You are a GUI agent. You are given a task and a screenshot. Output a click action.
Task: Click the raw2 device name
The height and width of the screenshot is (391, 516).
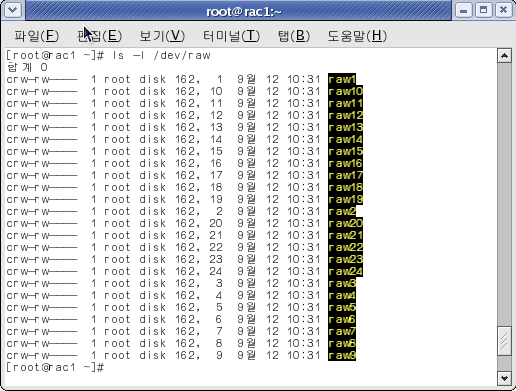(342, 211)
